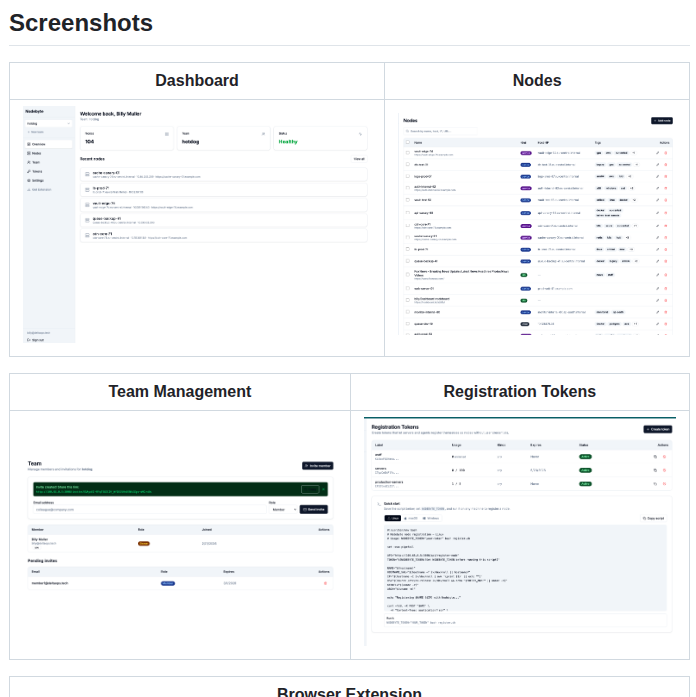Click the 'Team Management' header text
The height and width of the screenshot is (697, 696).
coord(180,392)
